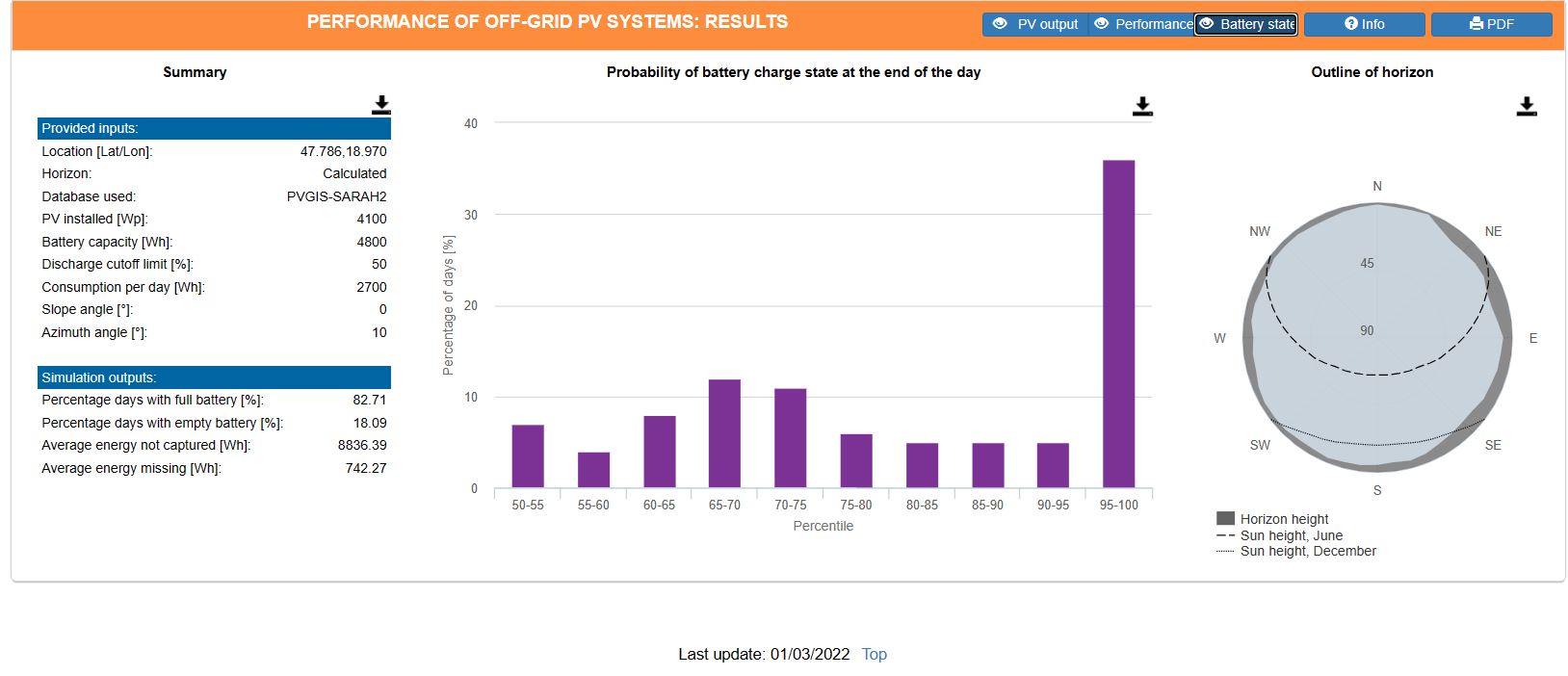
Task: Select energy missing value 742.27
Action: tap(366, 468)
